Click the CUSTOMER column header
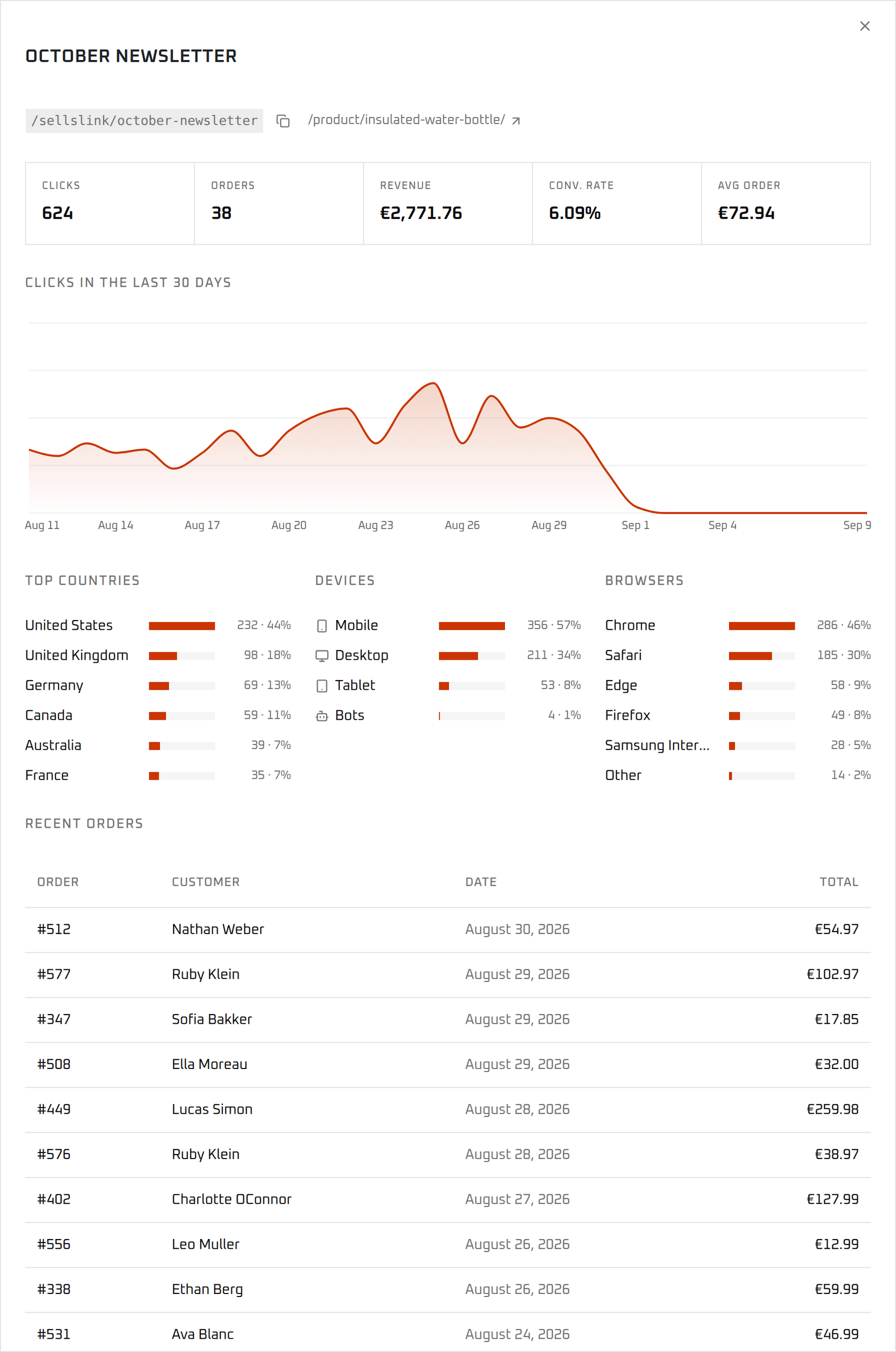 [206, 882]
